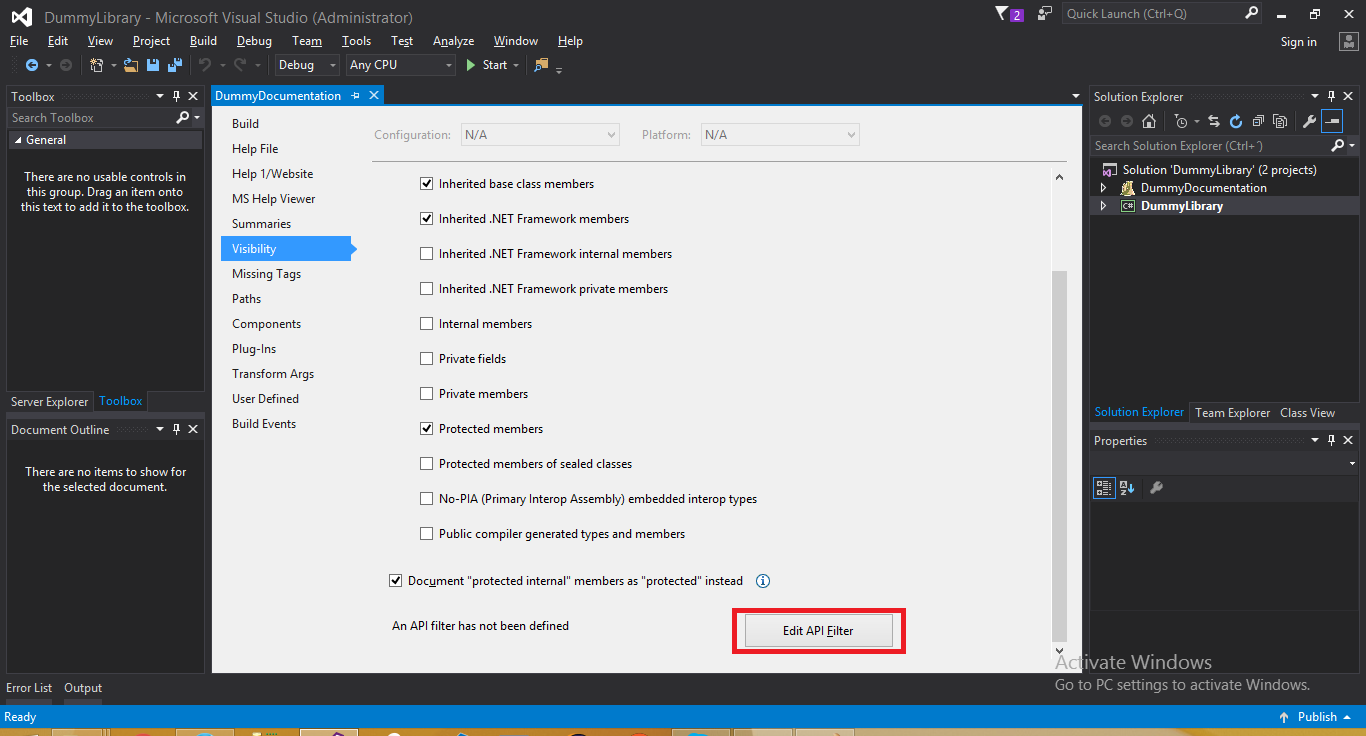Click the search icon in Toolbox search box
The width and height of the screenshot is (1366, 736).
click(x=182, y=118)
